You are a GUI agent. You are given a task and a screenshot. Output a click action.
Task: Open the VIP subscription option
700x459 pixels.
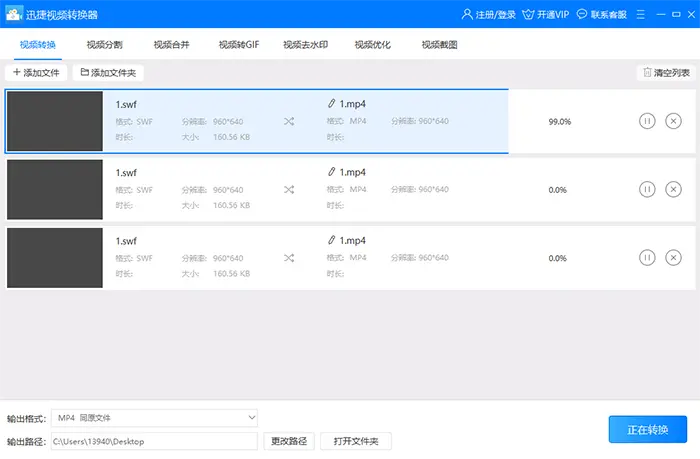[546, 15]
